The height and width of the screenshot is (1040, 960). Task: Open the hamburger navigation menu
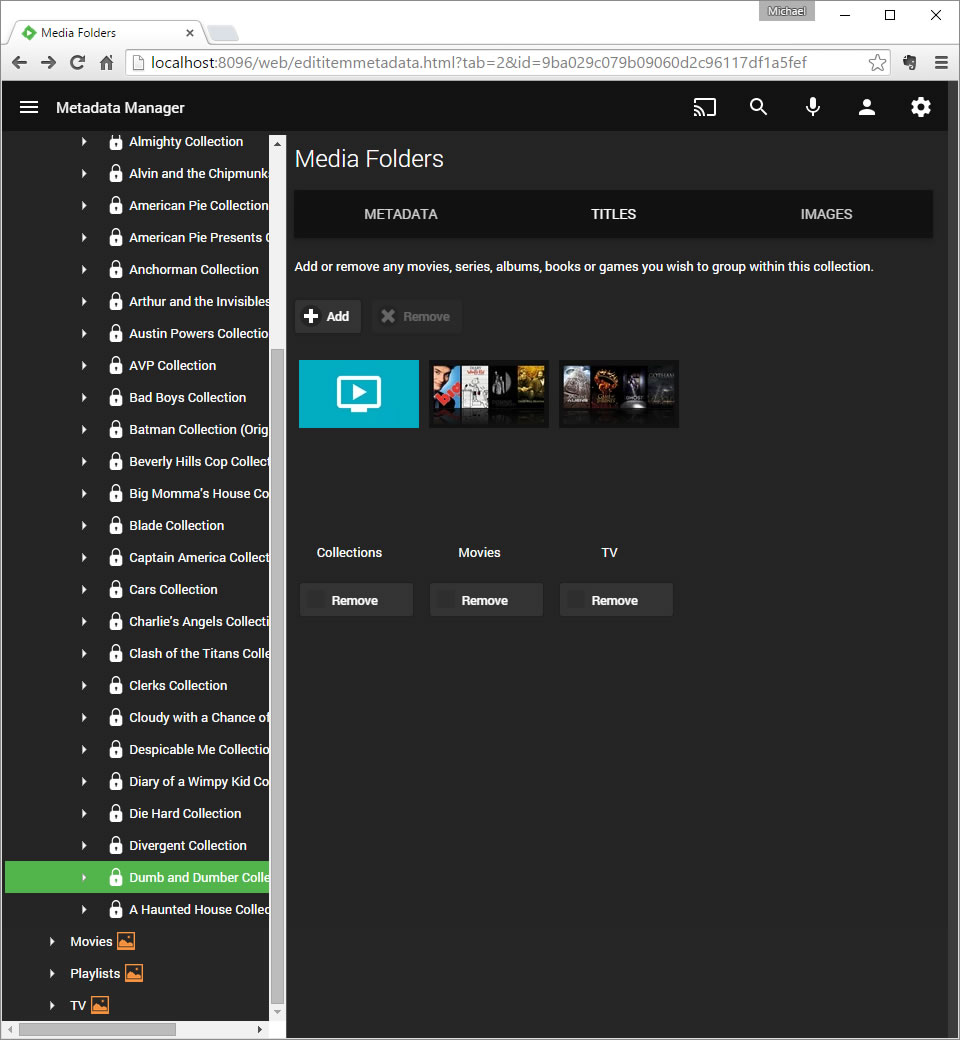[x=29, y=107]
